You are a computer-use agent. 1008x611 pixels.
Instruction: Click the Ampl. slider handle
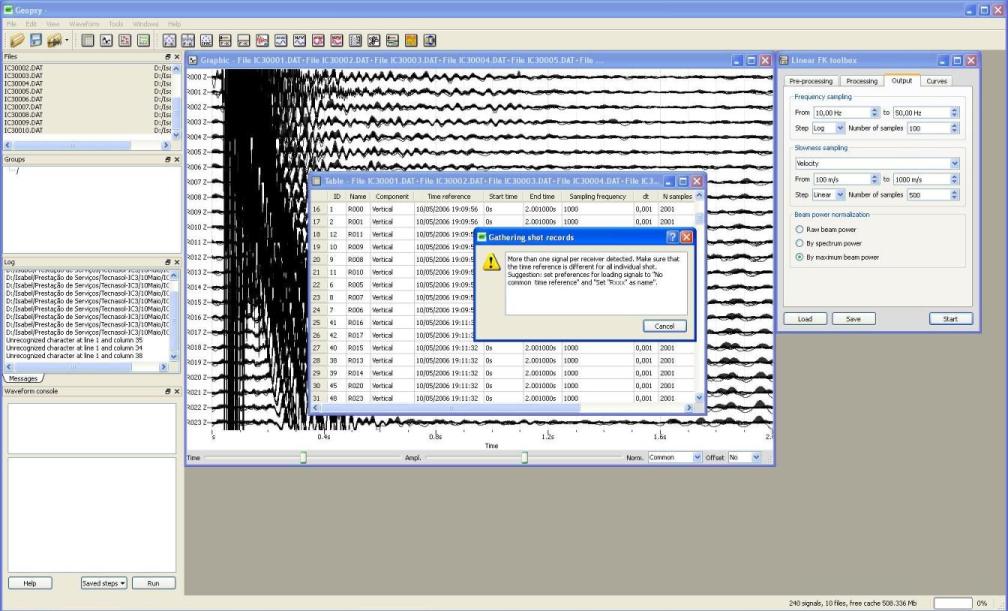[x=524, y=457]
